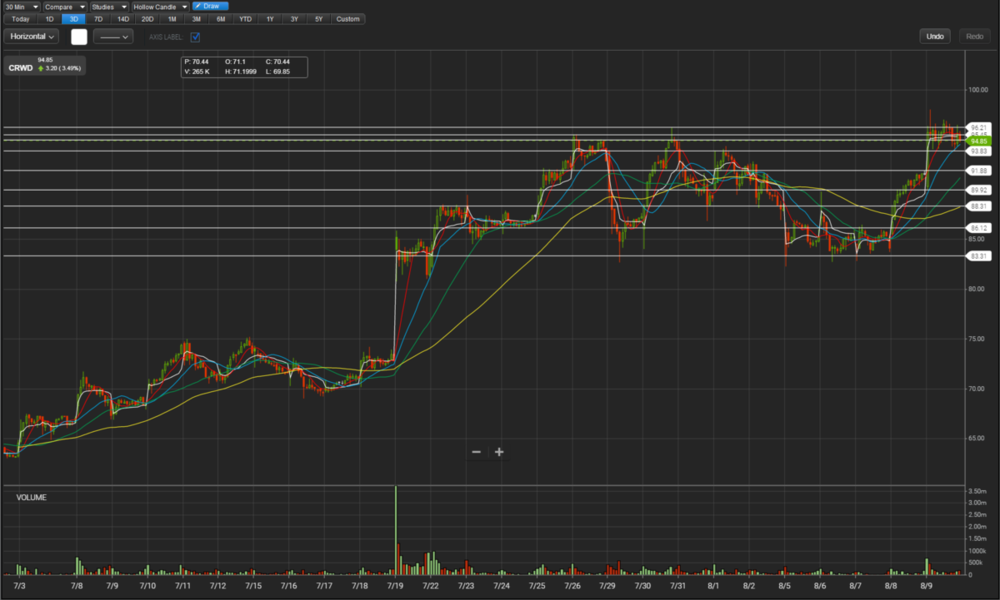Open the 30 Min interval dropdown
1000x600 pixels.
click(x=21, y=6)
